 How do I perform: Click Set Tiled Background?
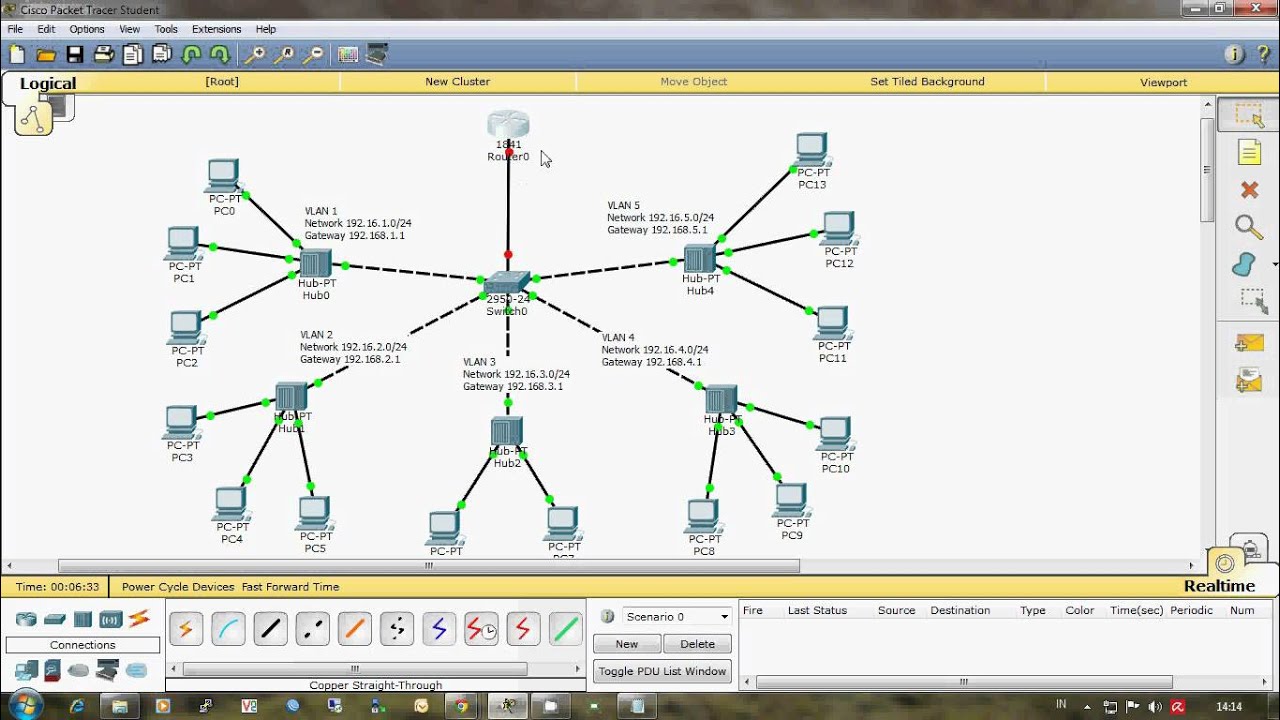pyautogui.click(x=927, y=82)
